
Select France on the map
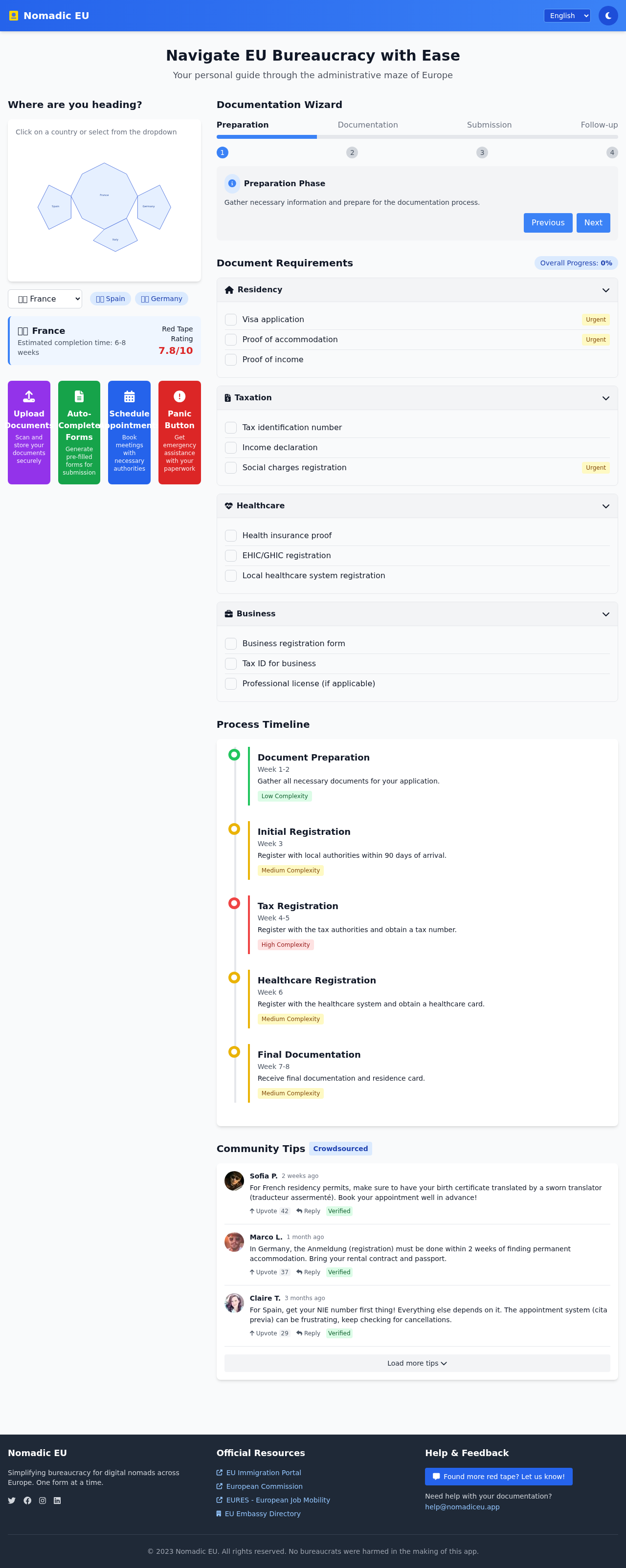pyautogui.click(x=104, y=195)
